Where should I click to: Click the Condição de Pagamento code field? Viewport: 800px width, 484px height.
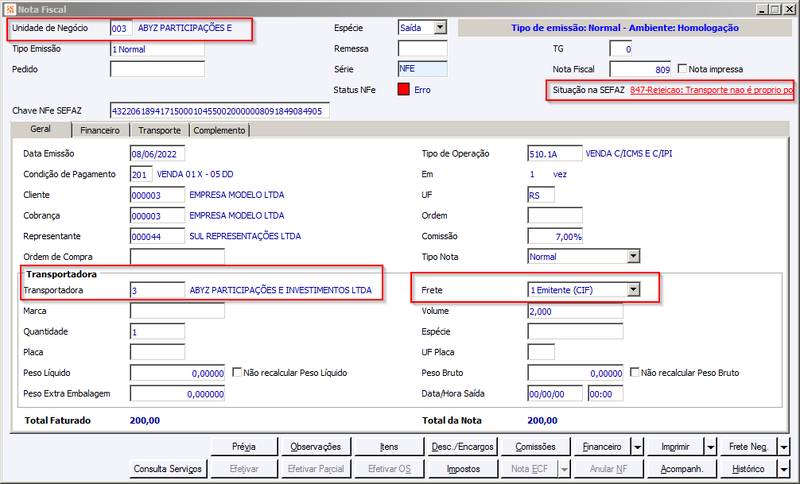(141, 174)
